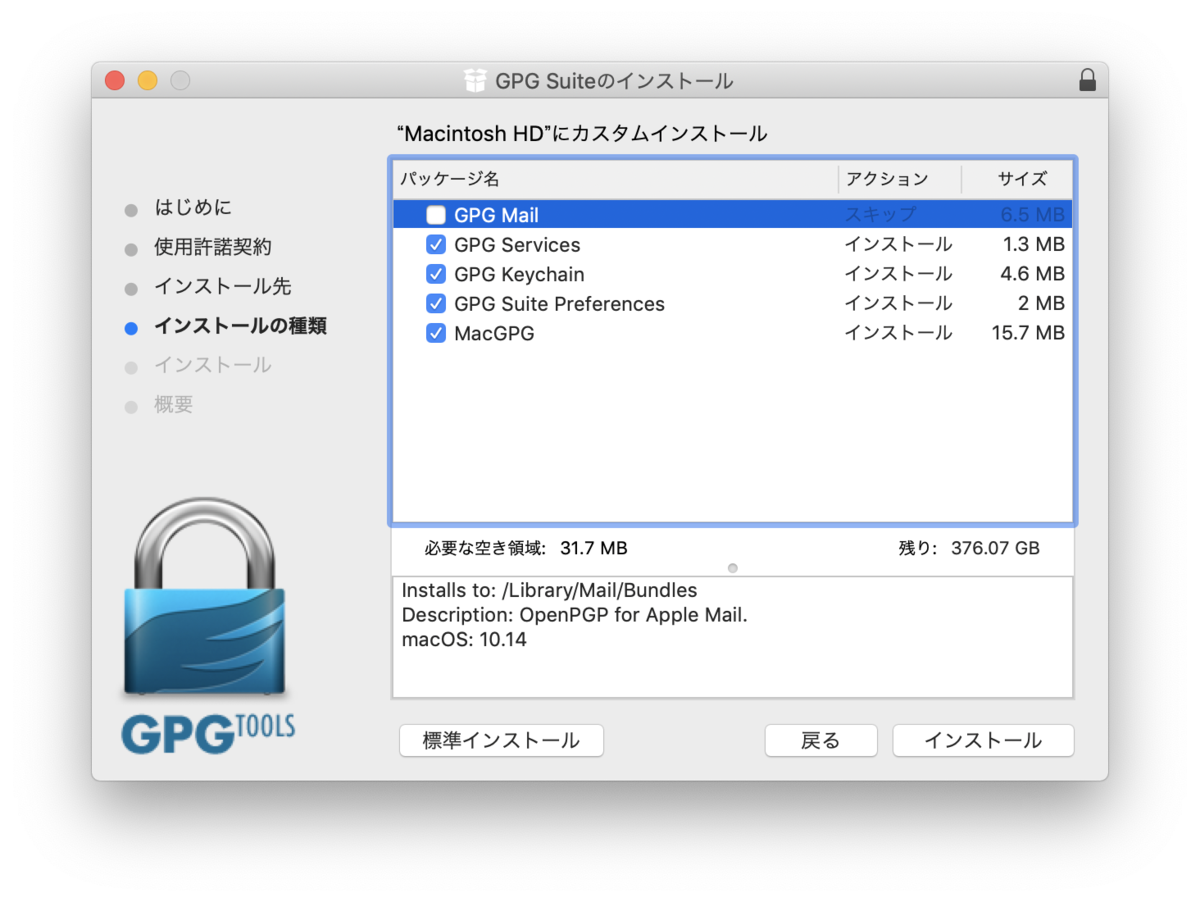Click the インストール button at bottom right

coord(983,741)
